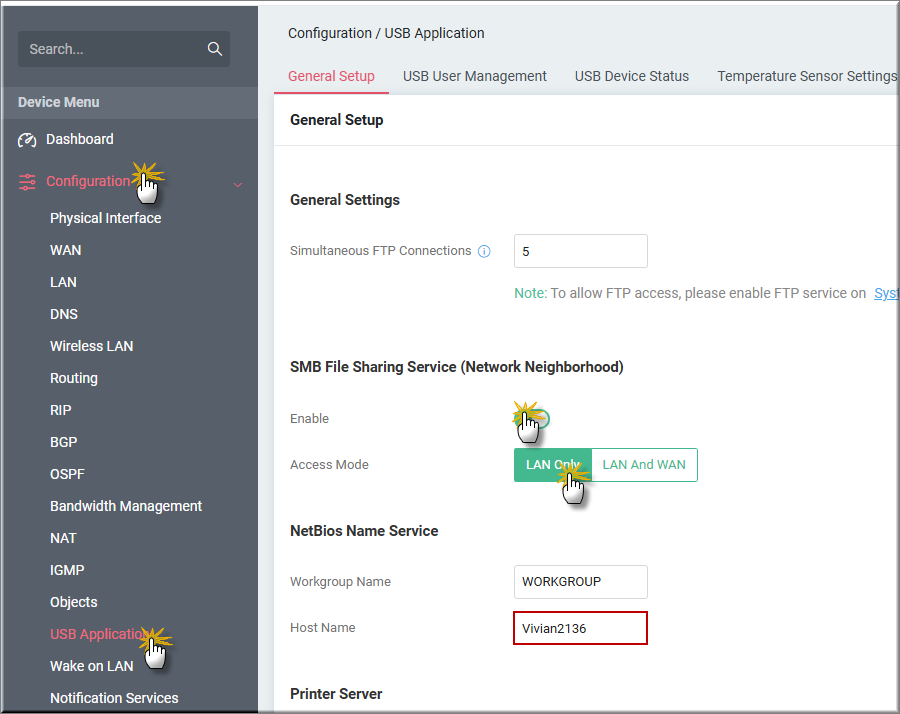Collapse the Configuration menu chevron
900x714 pixels.
pos(237,184)
